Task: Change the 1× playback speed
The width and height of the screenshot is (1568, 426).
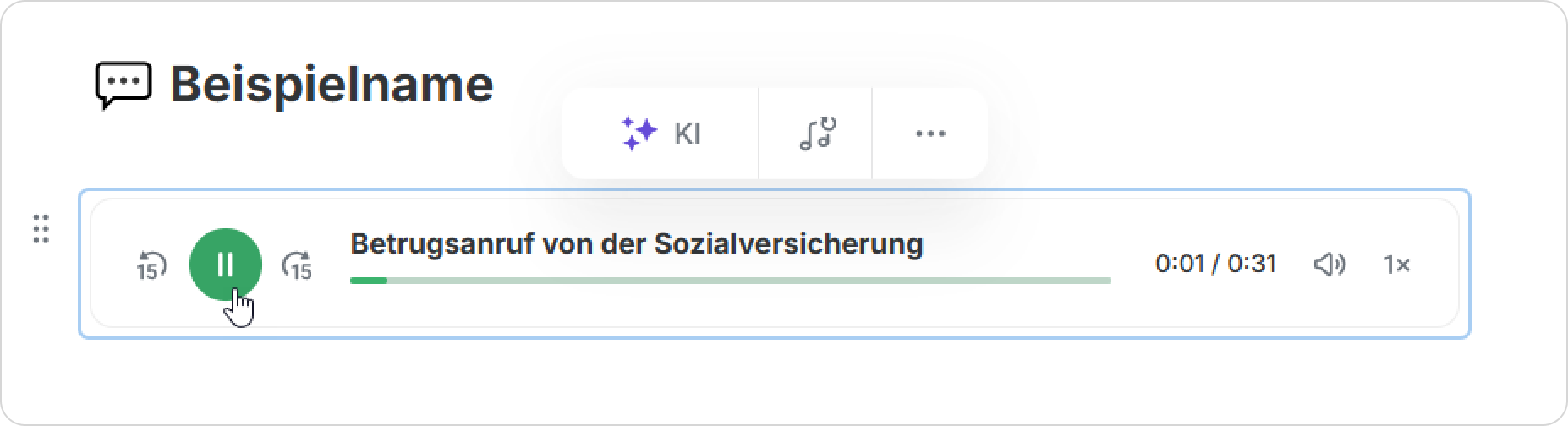Action: (x=1396, y=265)
